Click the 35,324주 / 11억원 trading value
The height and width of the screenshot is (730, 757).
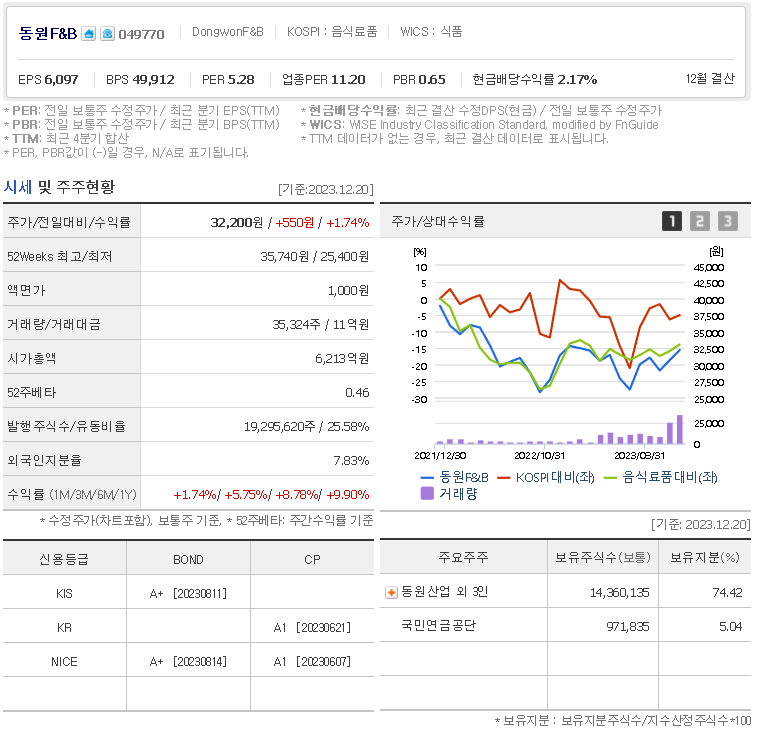pos(321,324)
